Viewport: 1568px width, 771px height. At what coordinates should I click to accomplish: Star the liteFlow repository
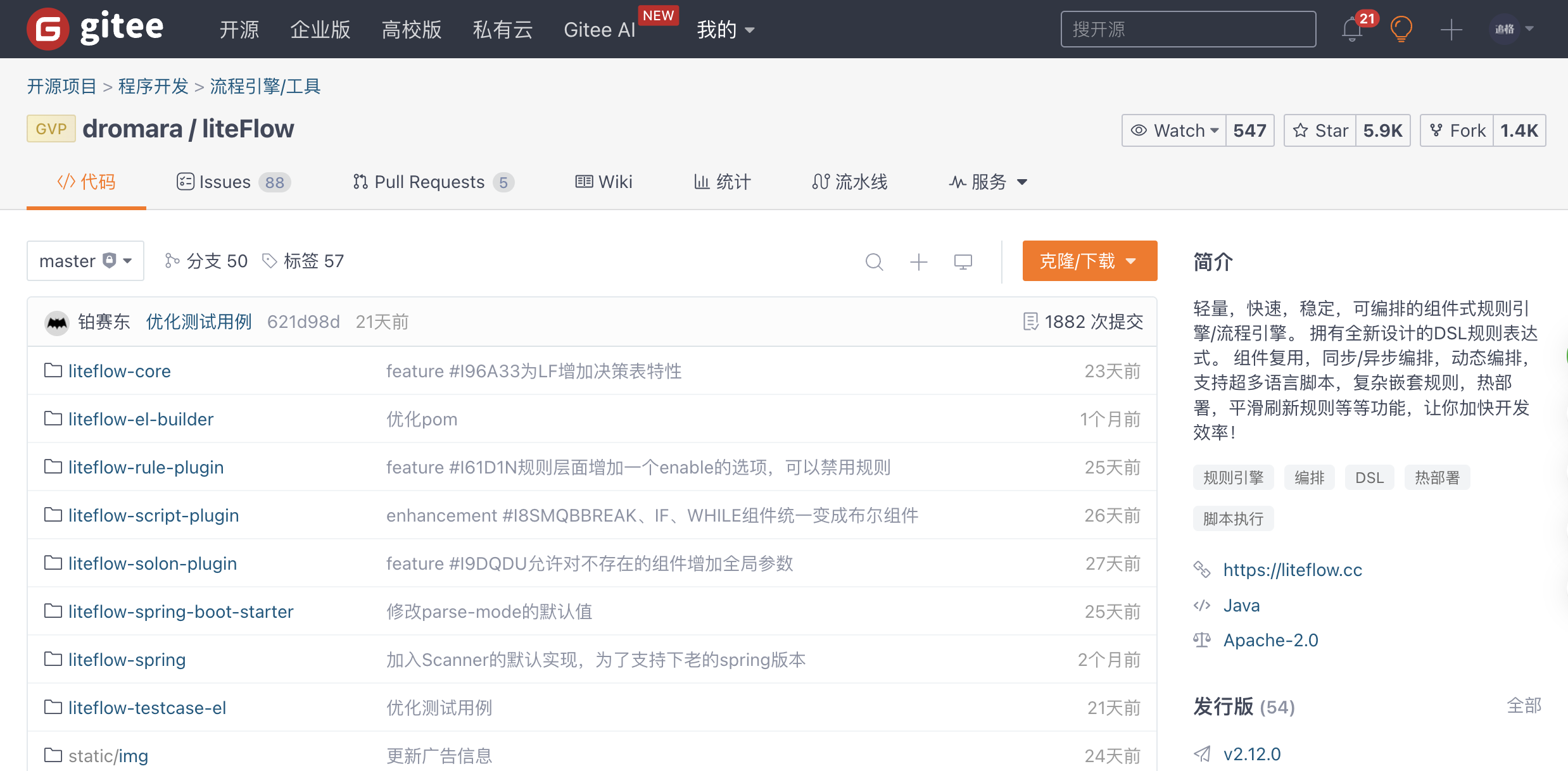click(1320, 130)
